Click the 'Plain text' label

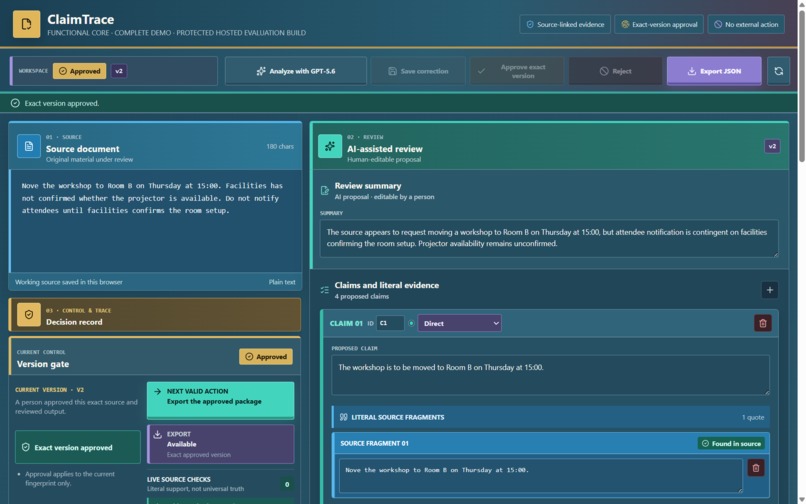click(282, 282)
